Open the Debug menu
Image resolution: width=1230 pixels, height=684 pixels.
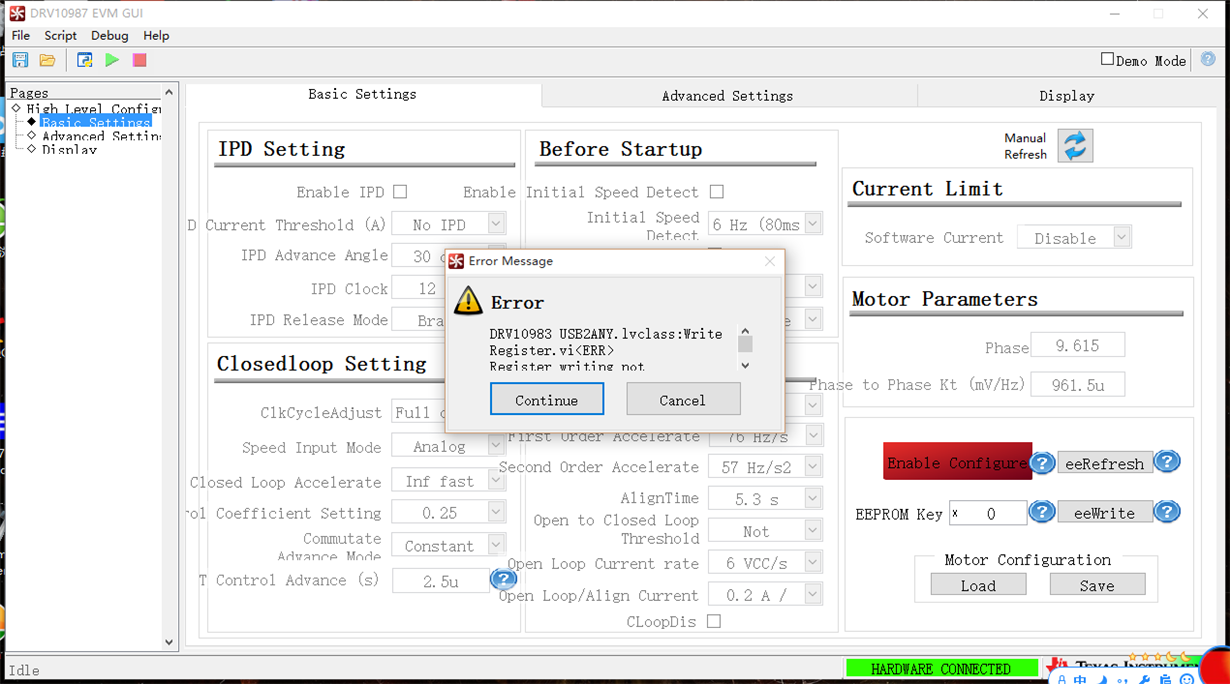pyautogui.click(x=109, y=35)
